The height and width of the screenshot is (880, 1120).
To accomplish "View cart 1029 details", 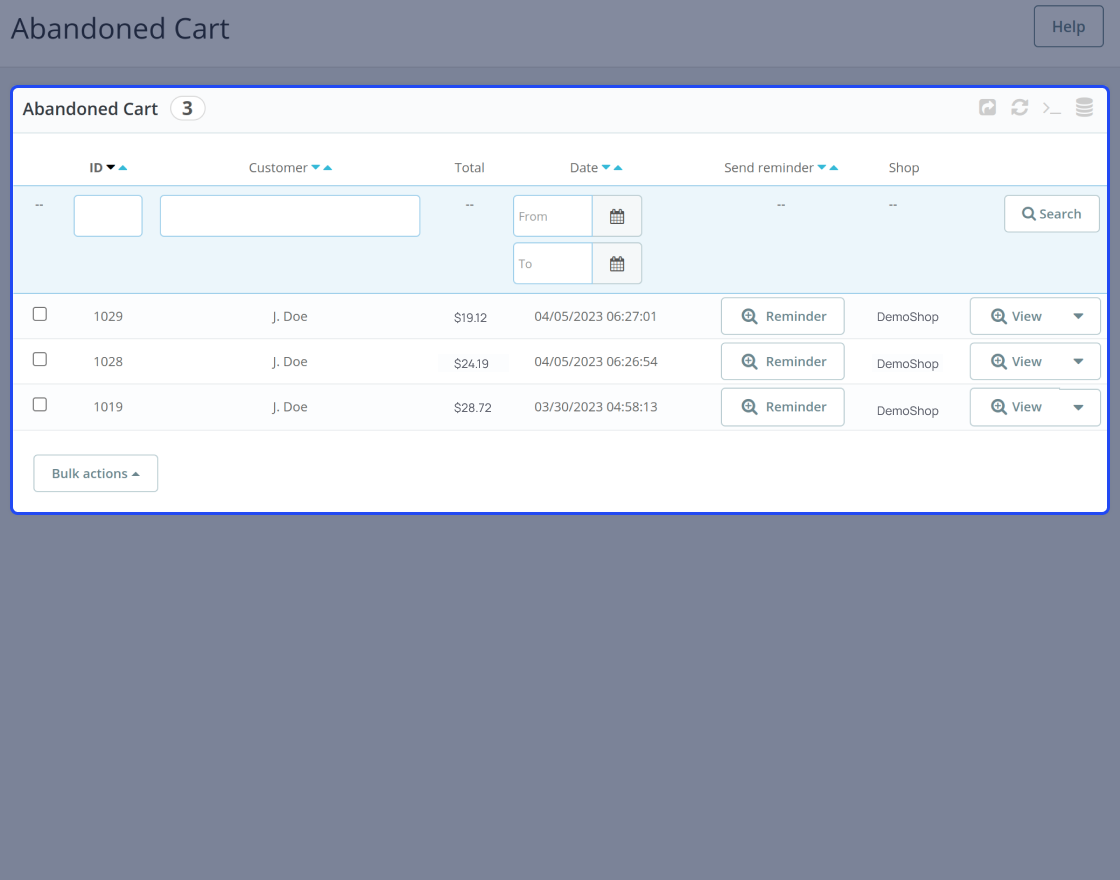I will [x=1016, y=316].
